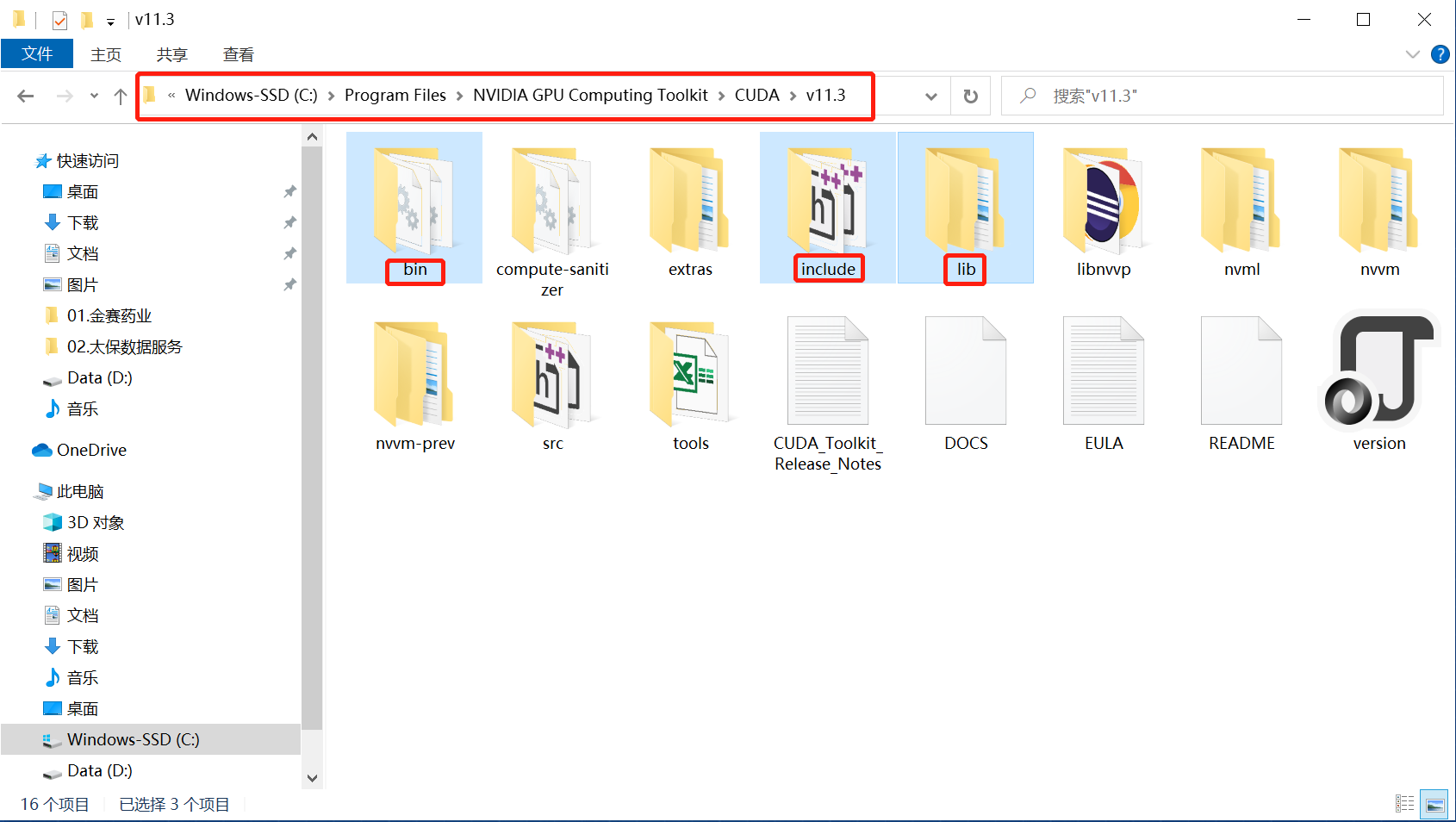Click the Forward navigation arrow
The image size is (1456, 822).
pos(65,96)
